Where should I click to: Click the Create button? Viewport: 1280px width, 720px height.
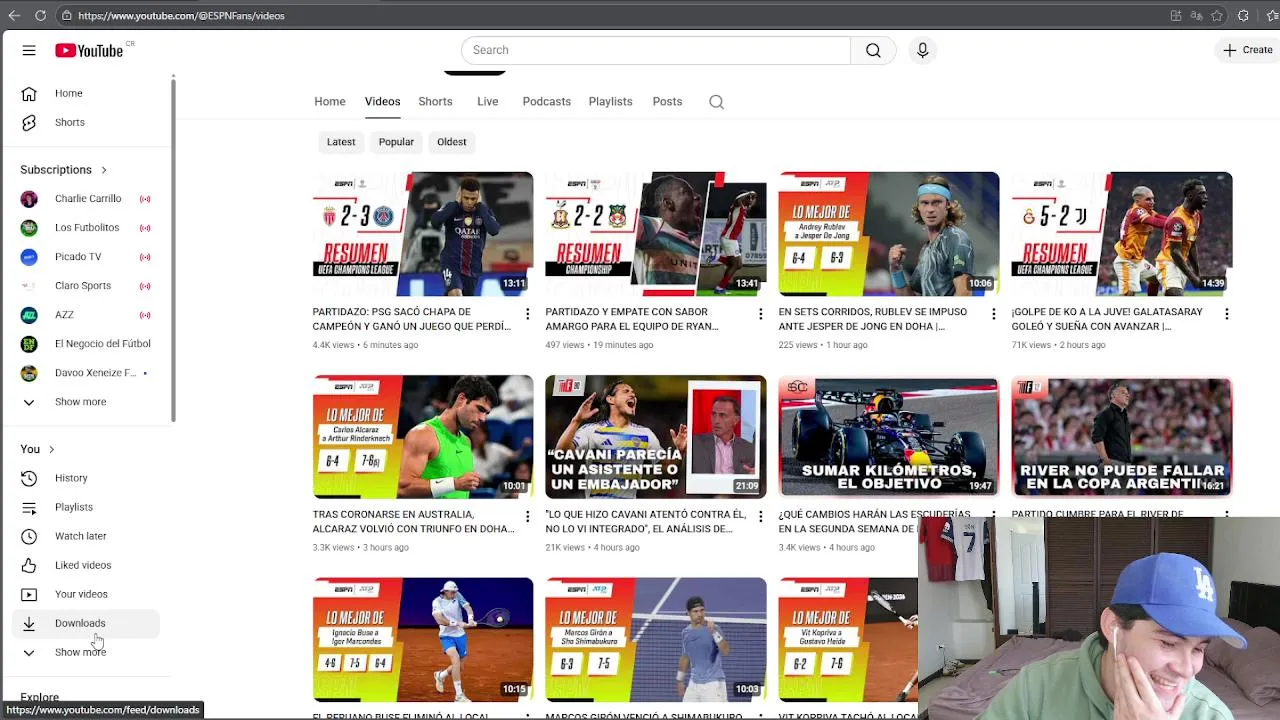[x=1248, y=50]
